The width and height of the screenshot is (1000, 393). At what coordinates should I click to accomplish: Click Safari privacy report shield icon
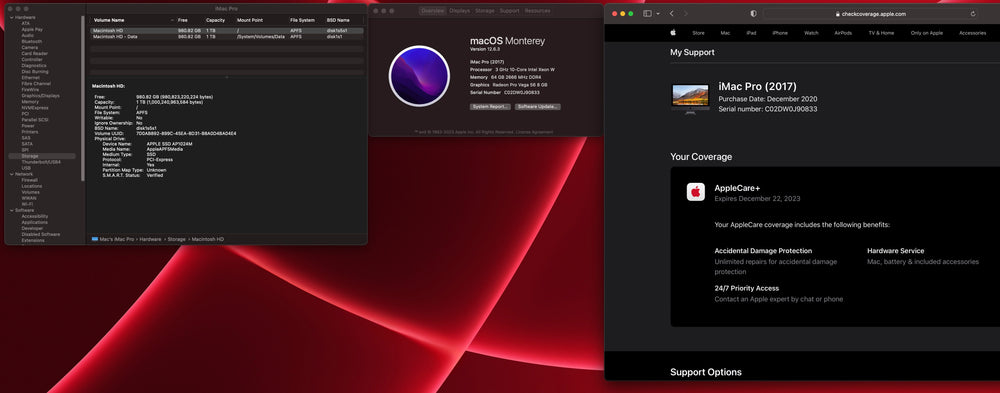coord(753,13)
